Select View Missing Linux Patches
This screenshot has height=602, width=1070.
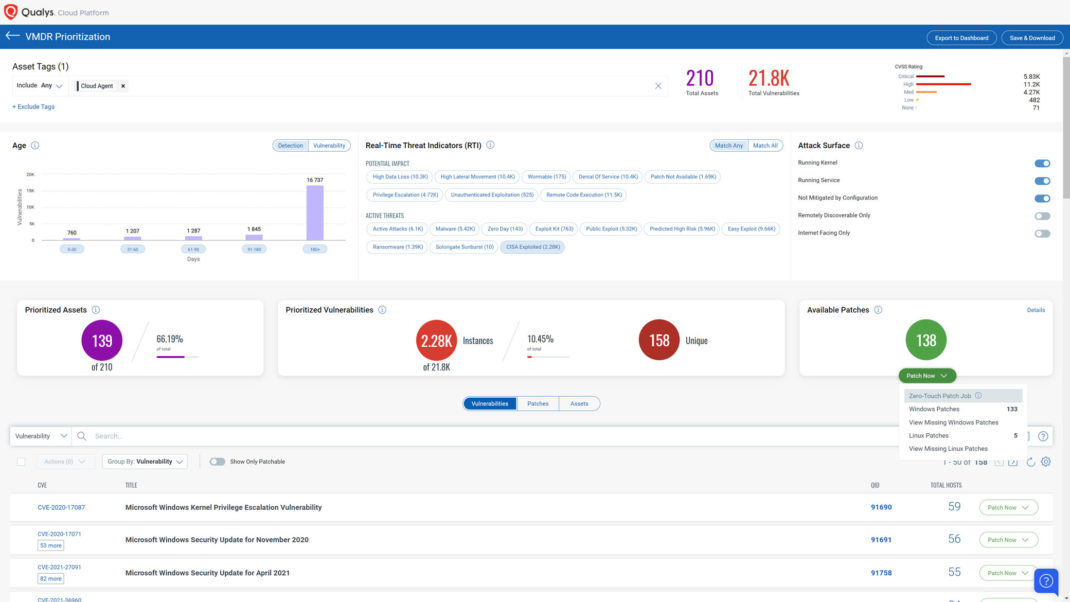tap(963, 449)
